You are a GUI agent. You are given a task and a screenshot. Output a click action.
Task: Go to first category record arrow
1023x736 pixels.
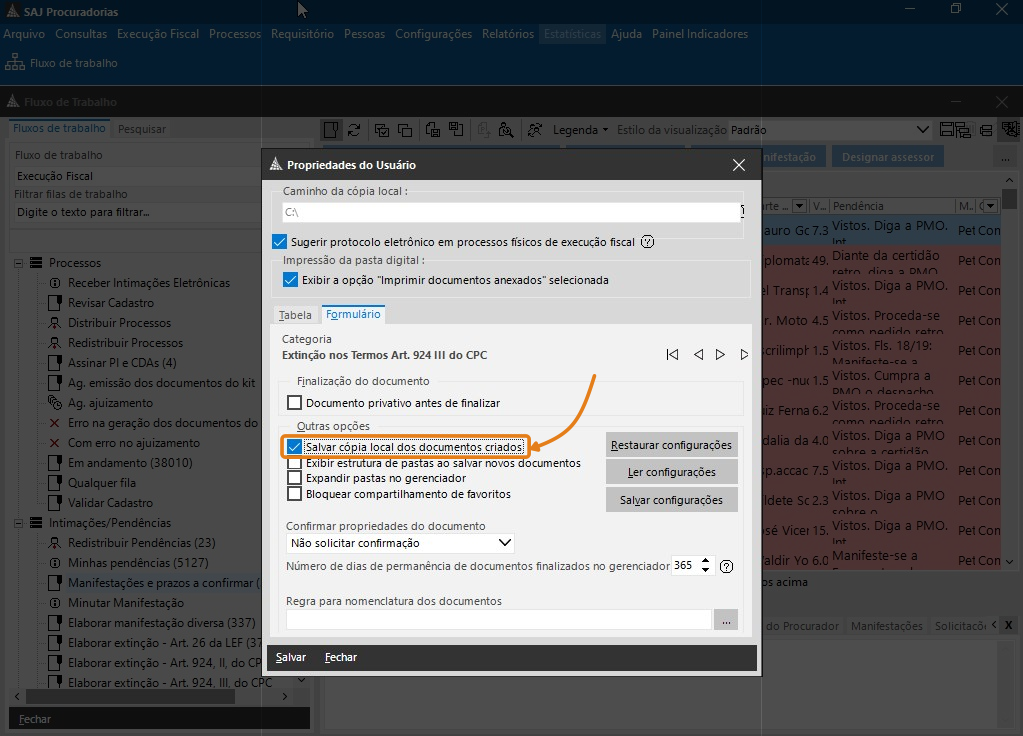coord(672,355)
